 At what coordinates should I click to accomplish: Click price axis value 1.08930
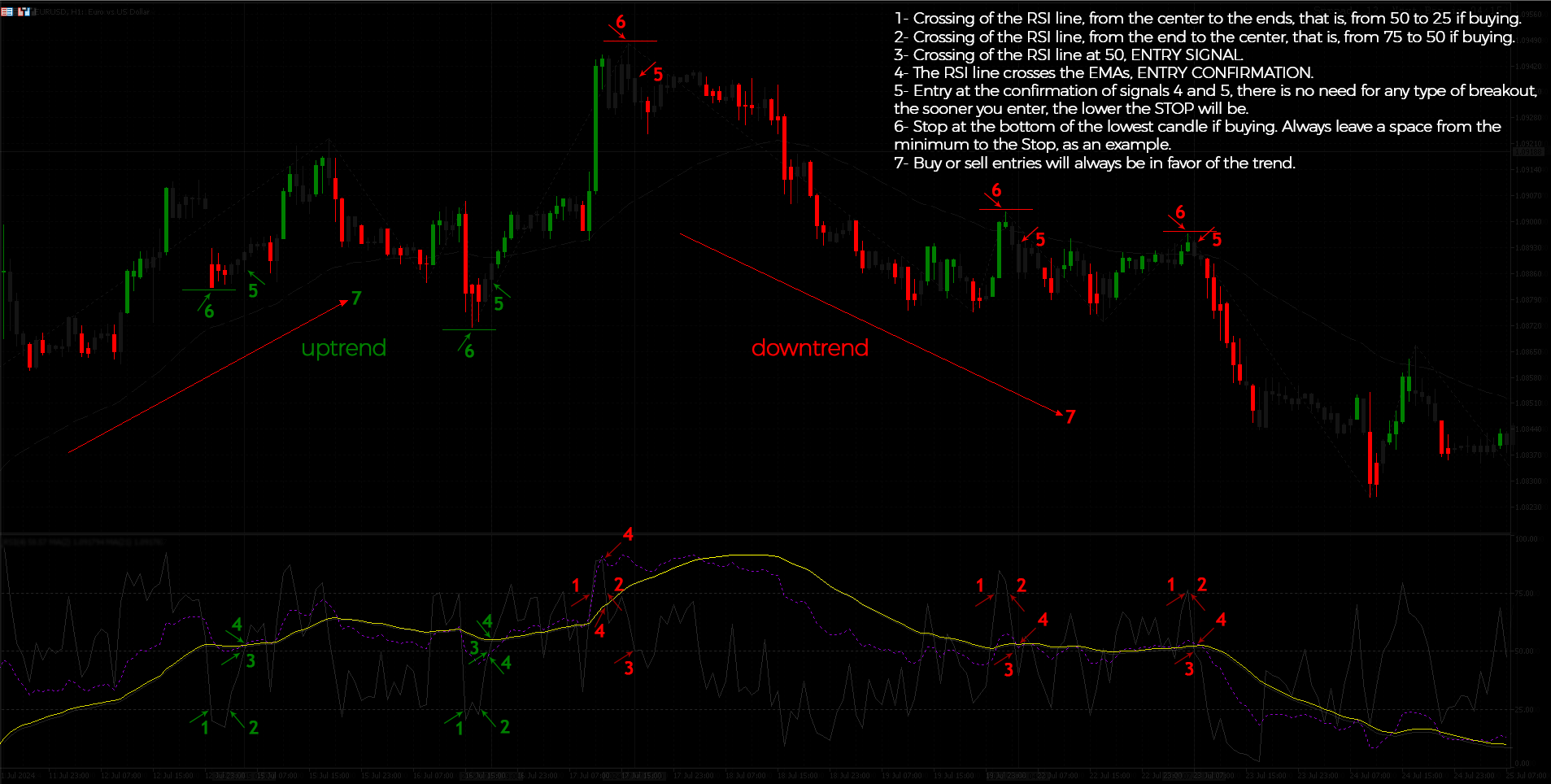(1529, 248)
